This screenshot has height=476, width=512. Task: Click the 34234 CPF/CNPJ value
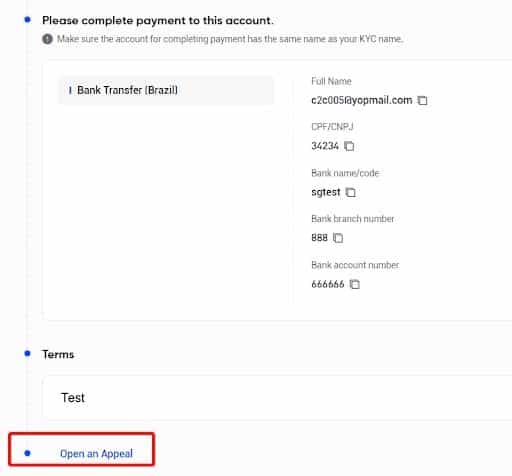tap(325, 146)
